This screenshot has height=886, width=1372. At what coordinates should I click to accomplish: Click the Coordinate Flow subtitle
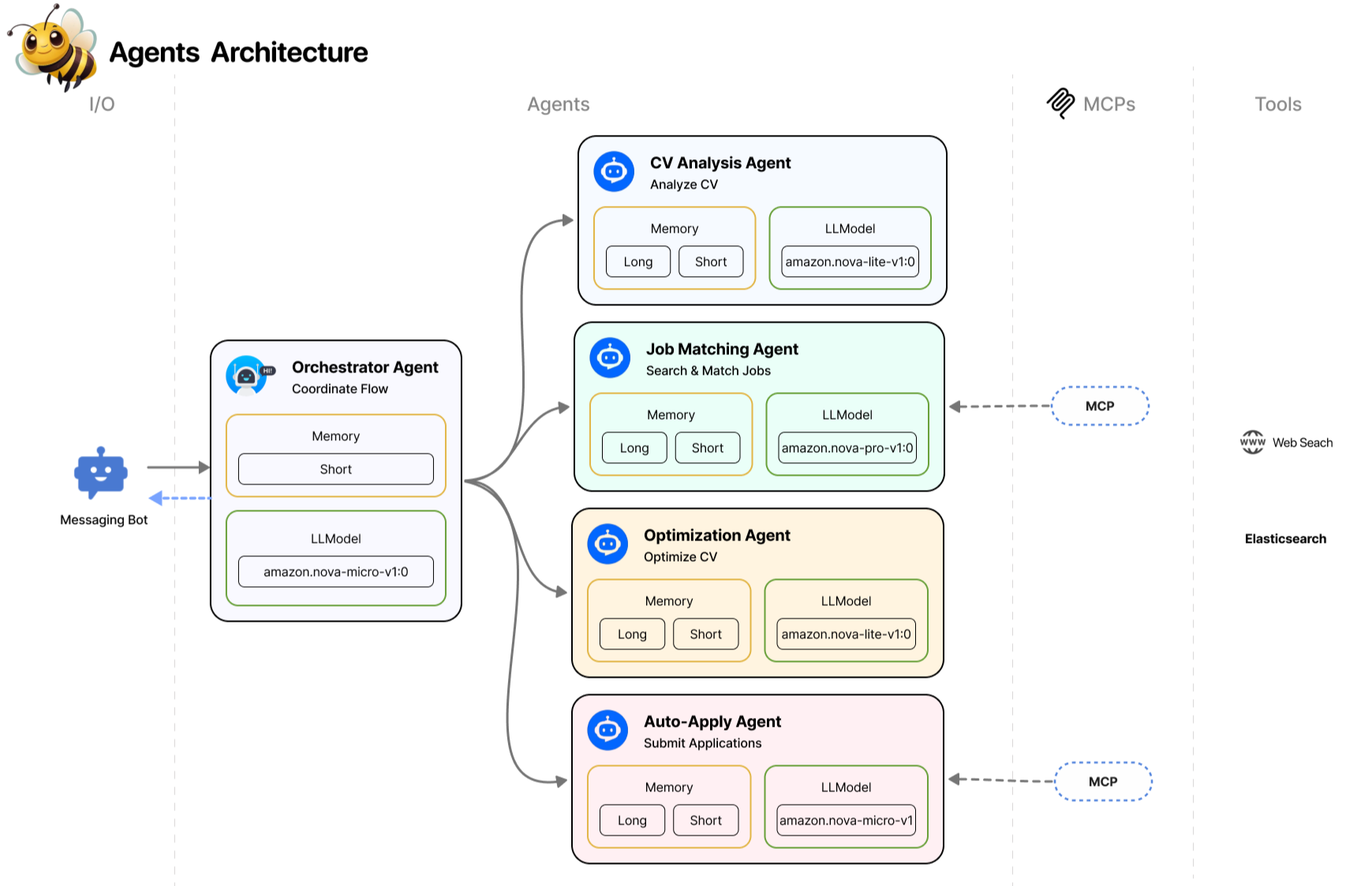click(x=340, y=389)
